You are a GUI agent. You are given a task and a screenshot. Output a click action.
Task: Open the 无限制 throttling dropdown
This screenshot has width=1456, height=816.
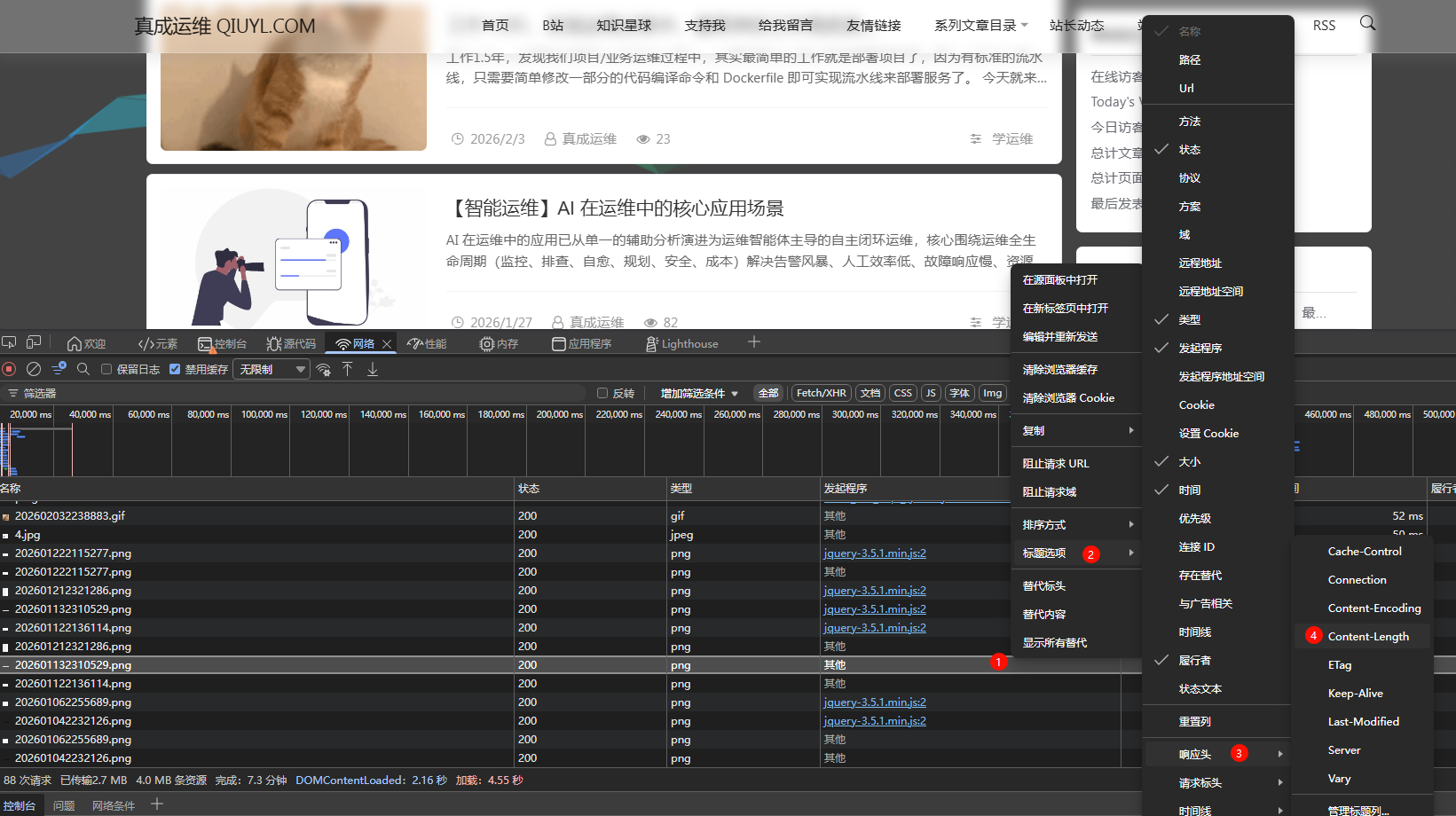click(271, 369)
